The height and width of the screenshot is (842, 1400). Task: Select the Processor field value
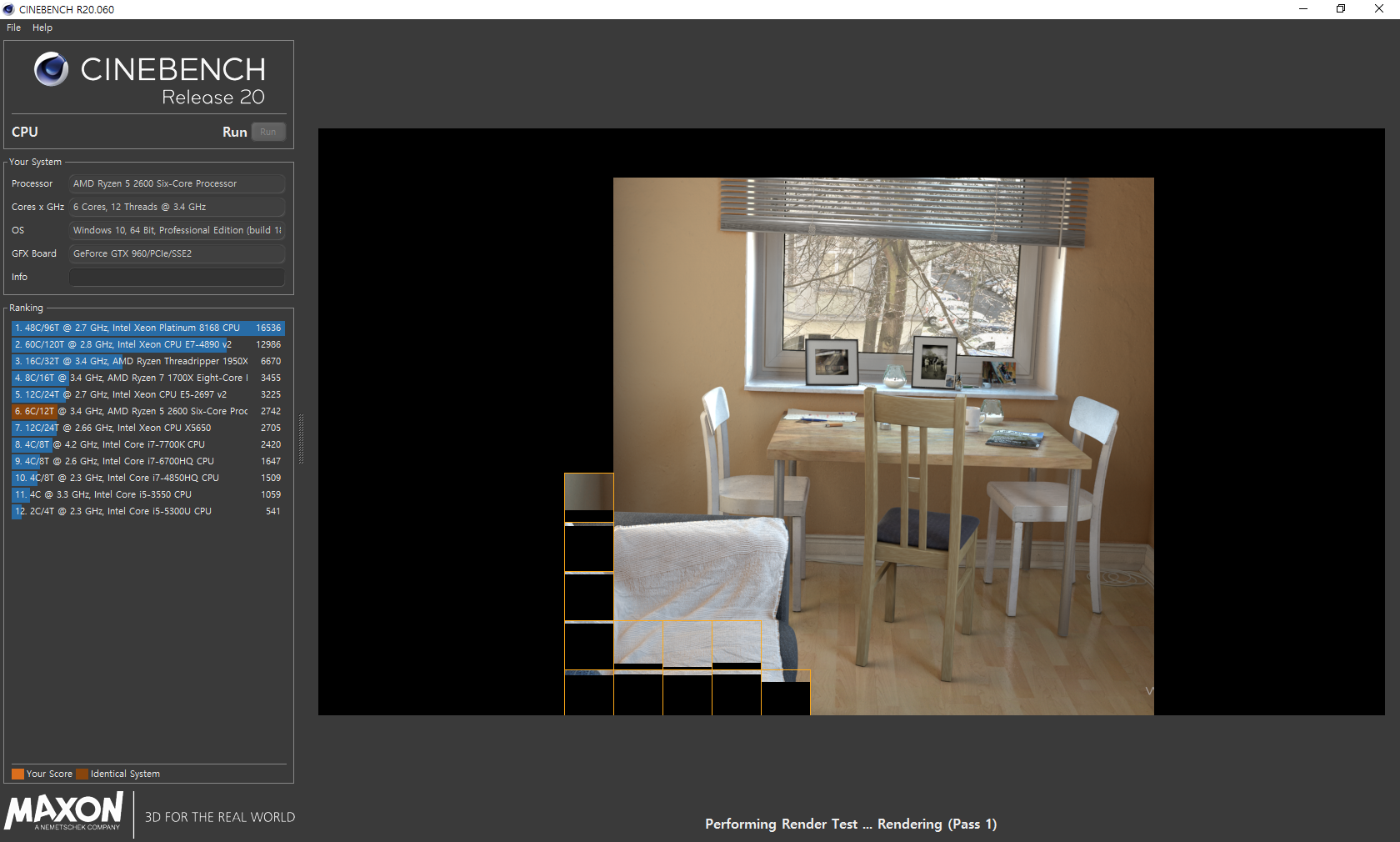(177, 183)
